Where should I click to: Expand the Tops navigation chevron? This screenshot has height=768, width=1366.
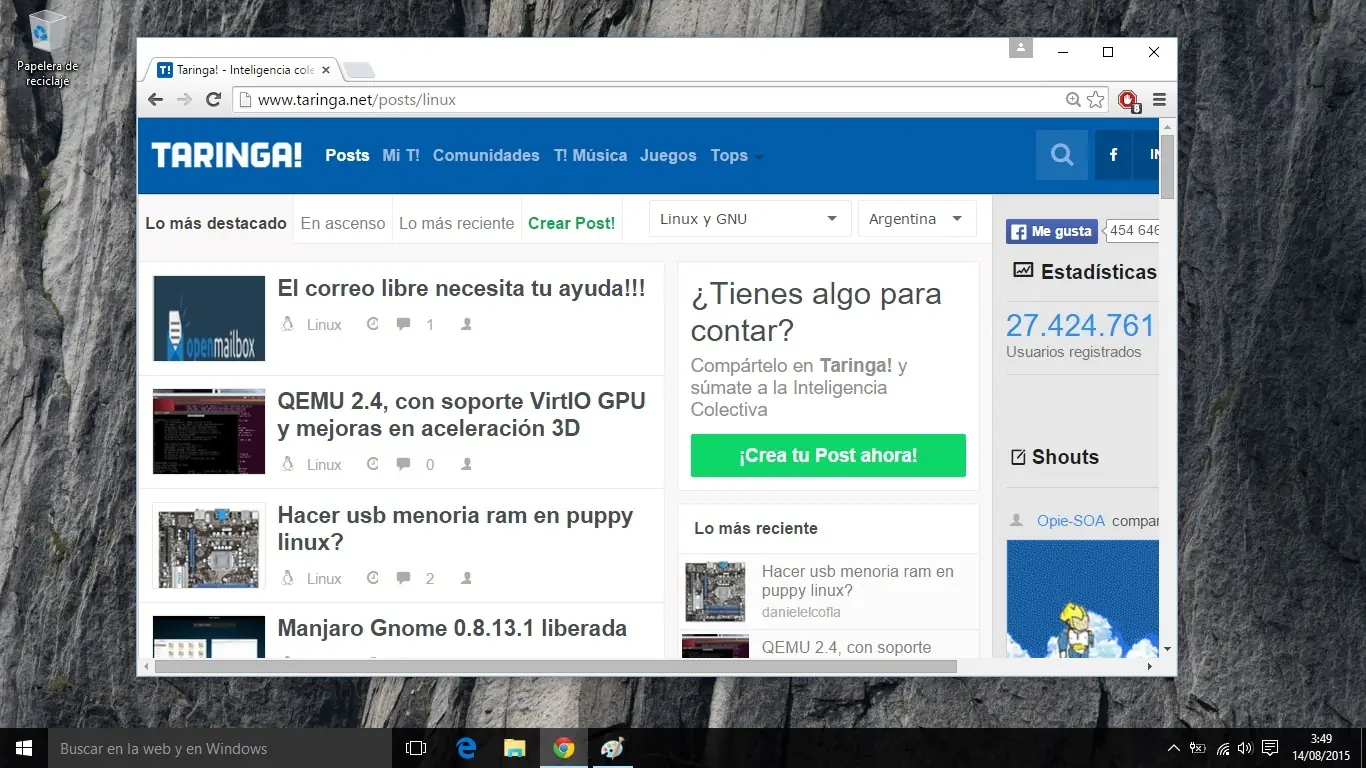(x=757, y=157)
